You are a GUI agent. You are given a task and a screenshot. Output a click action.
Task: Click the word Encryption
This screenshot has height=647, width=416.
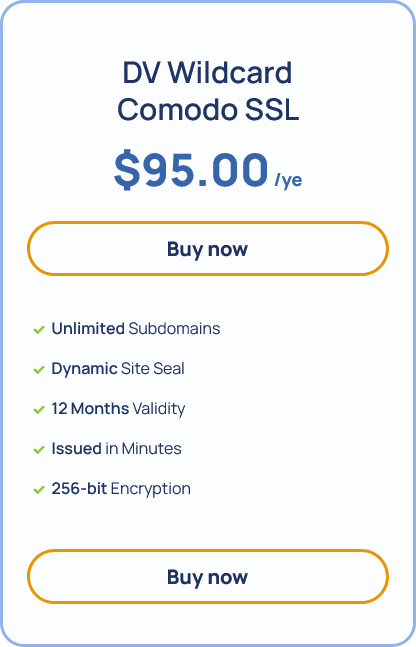tap(151, 489)
